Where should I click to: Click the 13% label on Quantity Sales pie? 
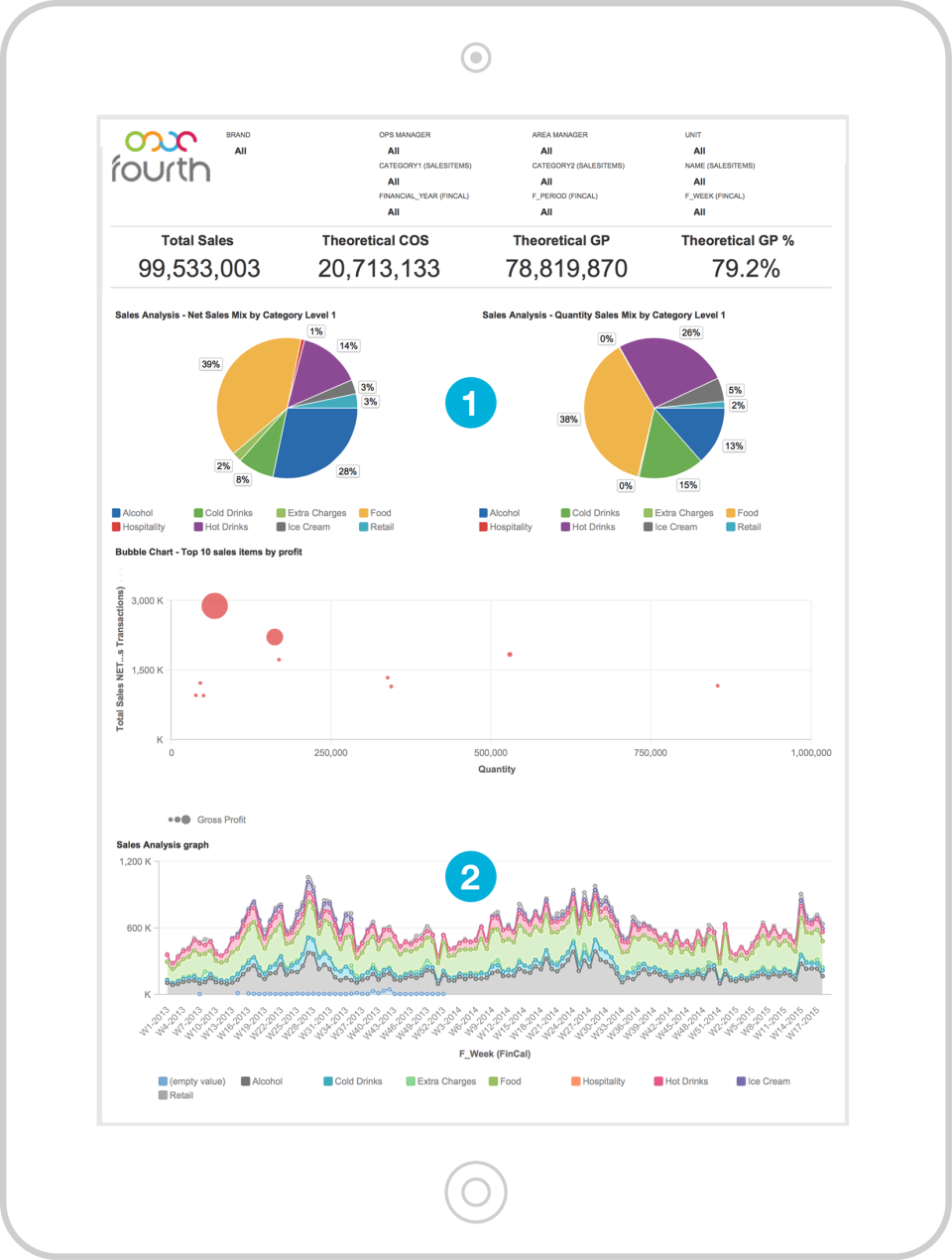coord(734,446)
